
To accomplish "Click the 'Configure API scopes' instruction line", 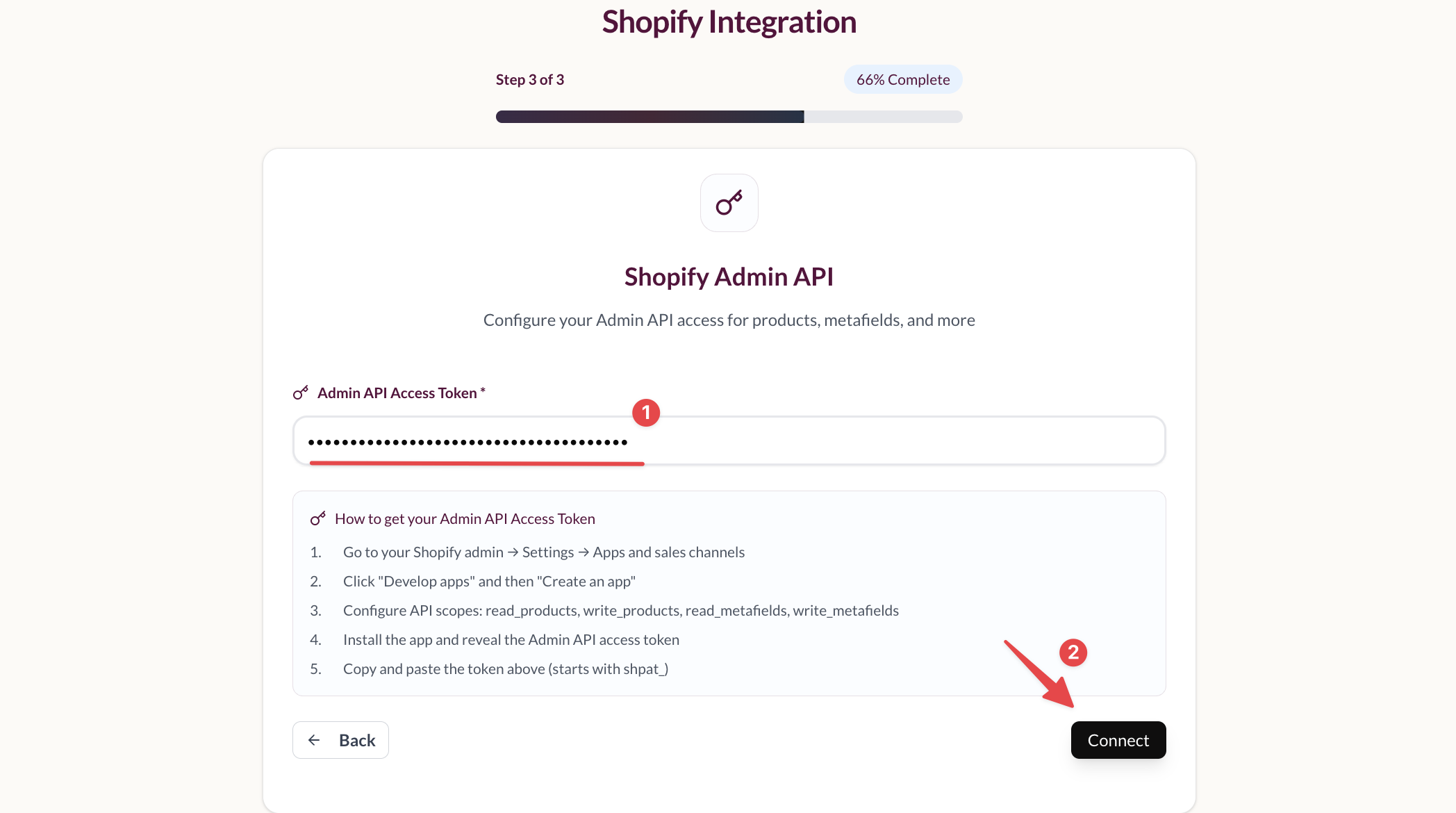I will (620, 611).
